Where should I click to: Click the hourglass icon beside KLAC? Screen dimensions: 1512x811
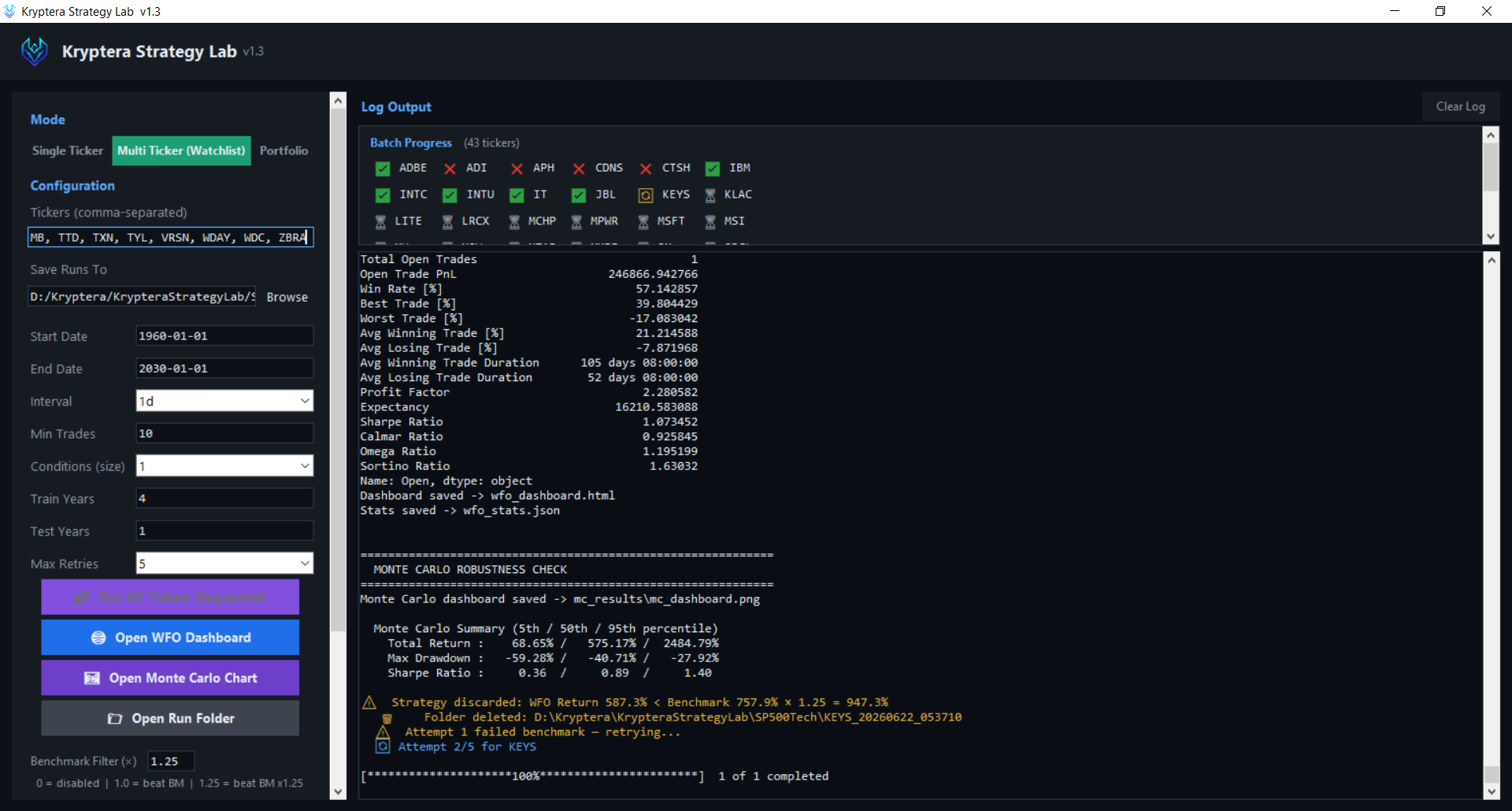point(710,195)
